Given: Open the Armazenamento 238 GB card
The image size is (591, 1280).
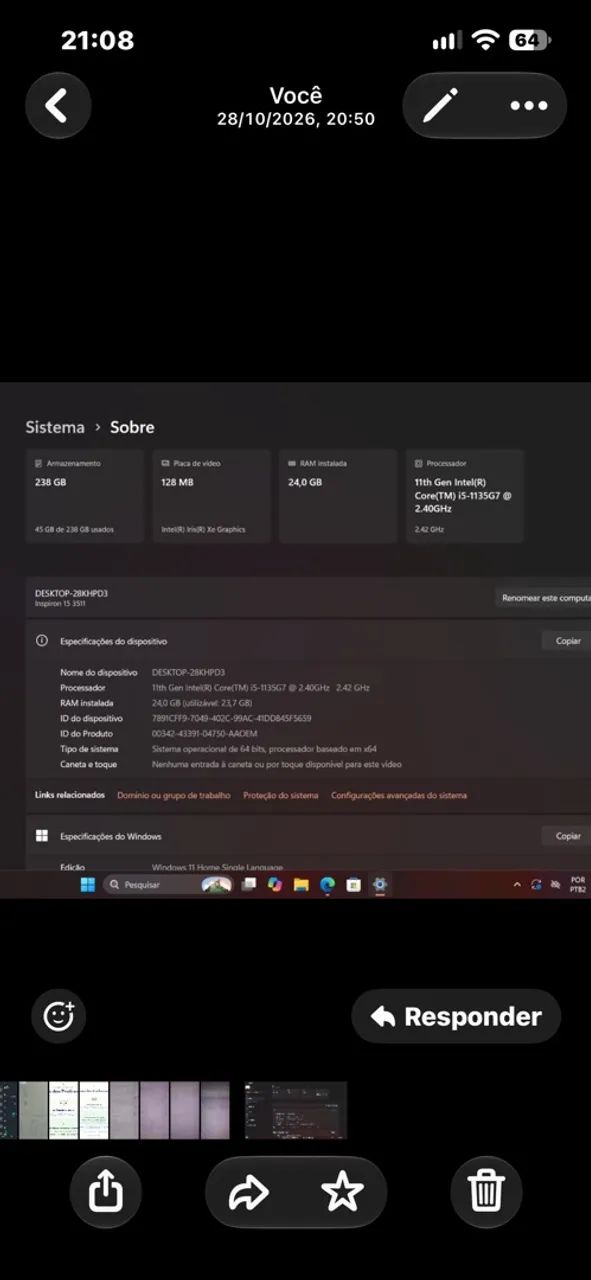Looking at the screenshot, I should coord(85,496).
